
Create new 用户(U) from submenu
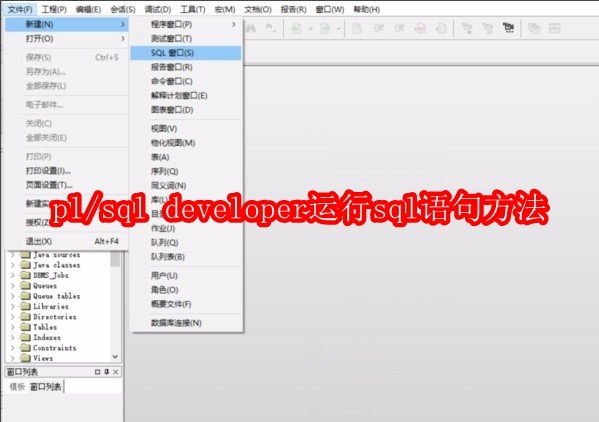pos(186,275)
